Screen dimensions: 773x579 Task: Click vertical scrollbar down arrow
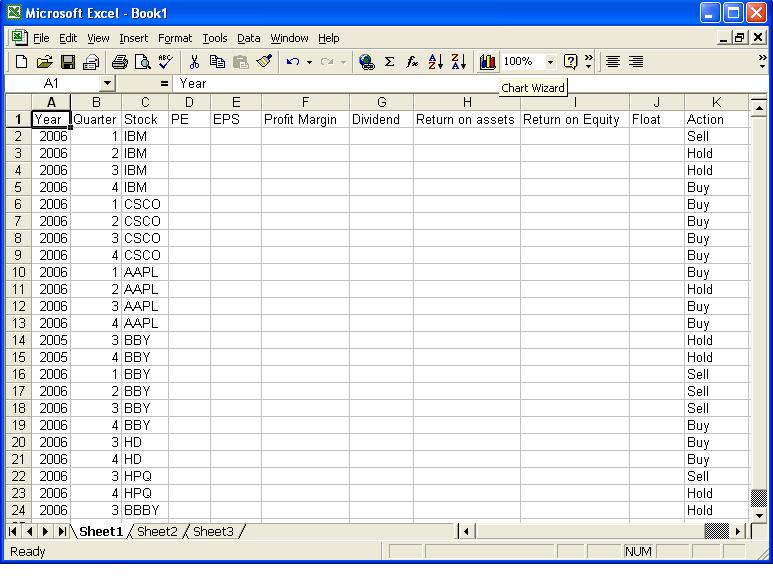click(x=759, y=515)
